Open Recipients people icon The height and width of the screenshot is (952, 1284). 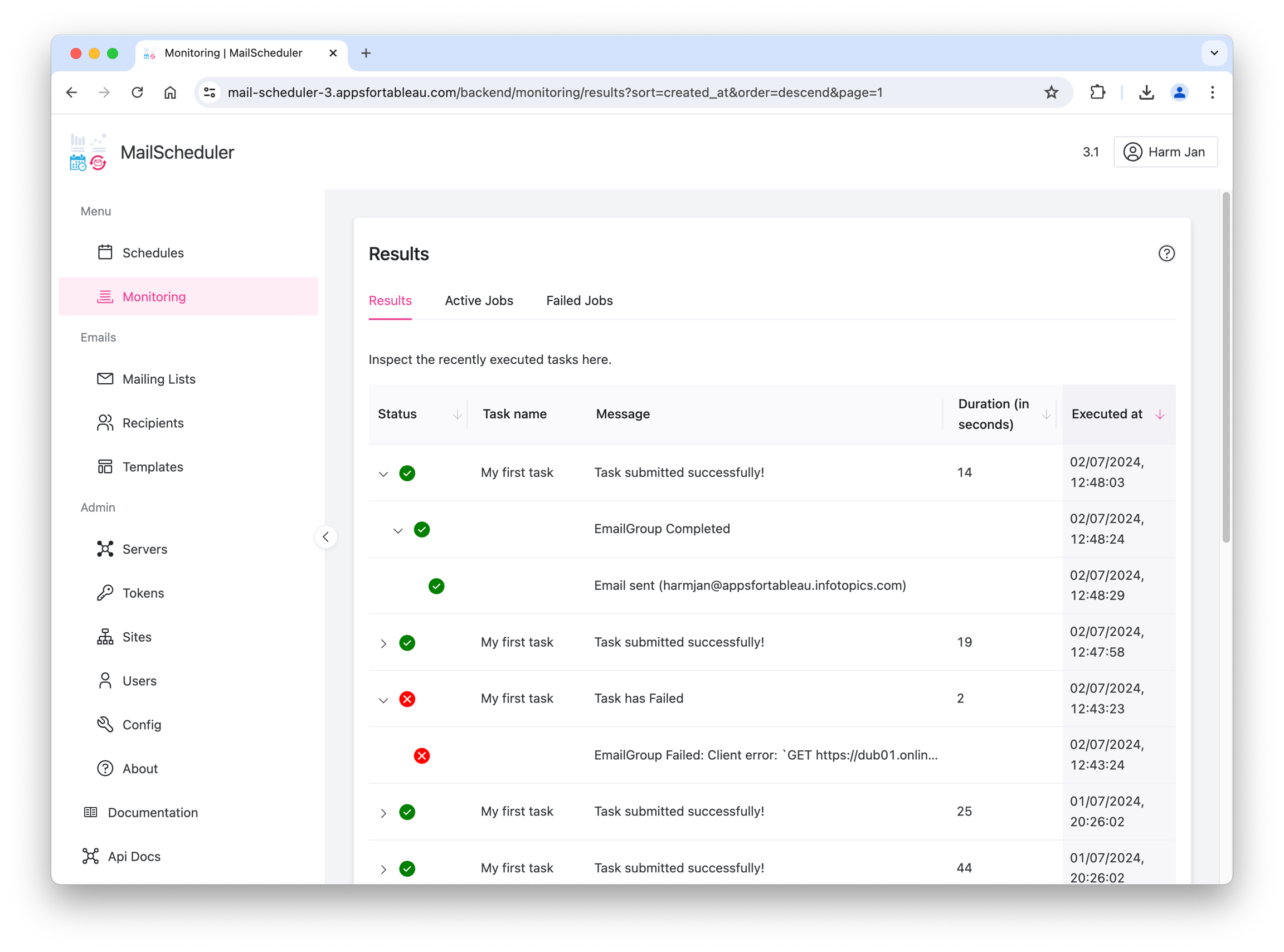coord(105,422)
